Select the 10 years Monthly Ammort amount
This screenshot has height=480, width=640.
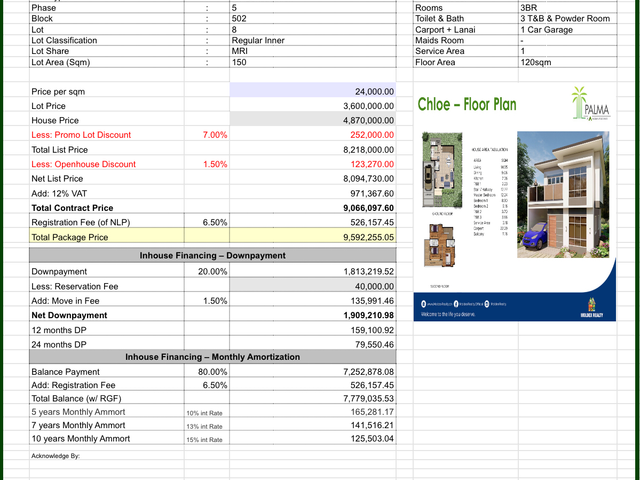(x=313, y=438)
